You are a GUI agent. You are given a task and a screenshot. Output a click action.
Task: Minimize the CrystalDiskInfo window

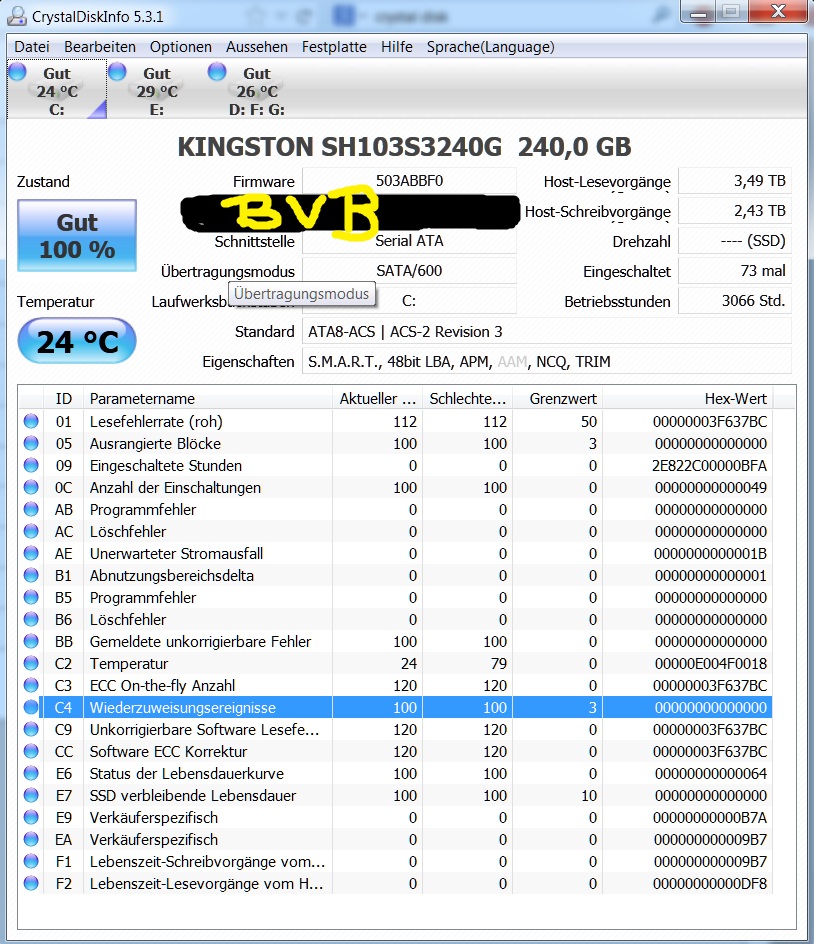pyautogui.click(x=698, y=12)
